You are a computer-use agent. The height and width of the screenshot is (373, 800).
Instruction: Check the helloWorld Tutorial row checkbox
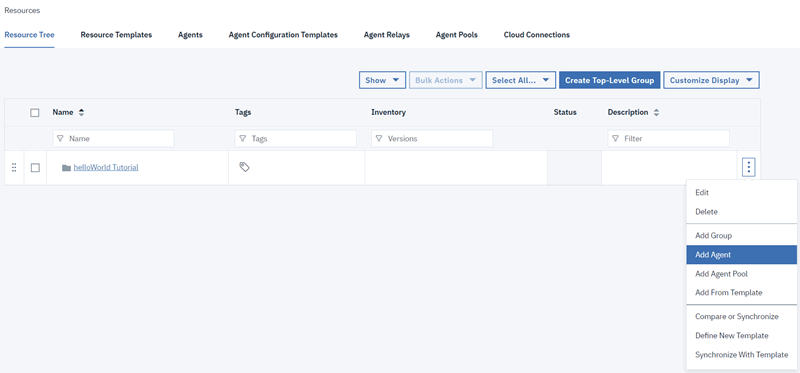(x=35, y=167)
